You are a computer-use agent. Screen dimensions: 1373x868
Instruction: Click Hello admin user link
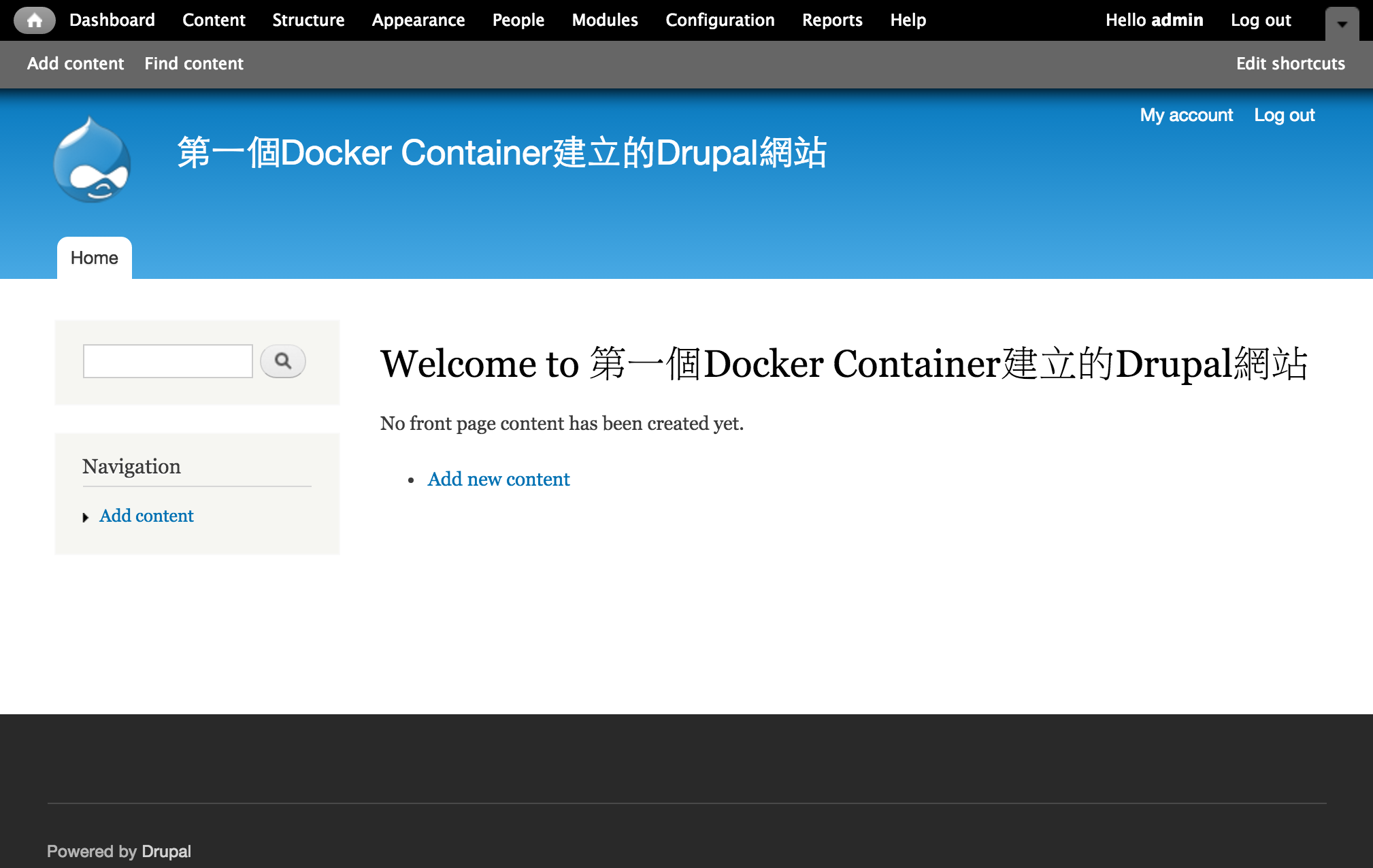pyautogui.click(x=1154, y=20)
